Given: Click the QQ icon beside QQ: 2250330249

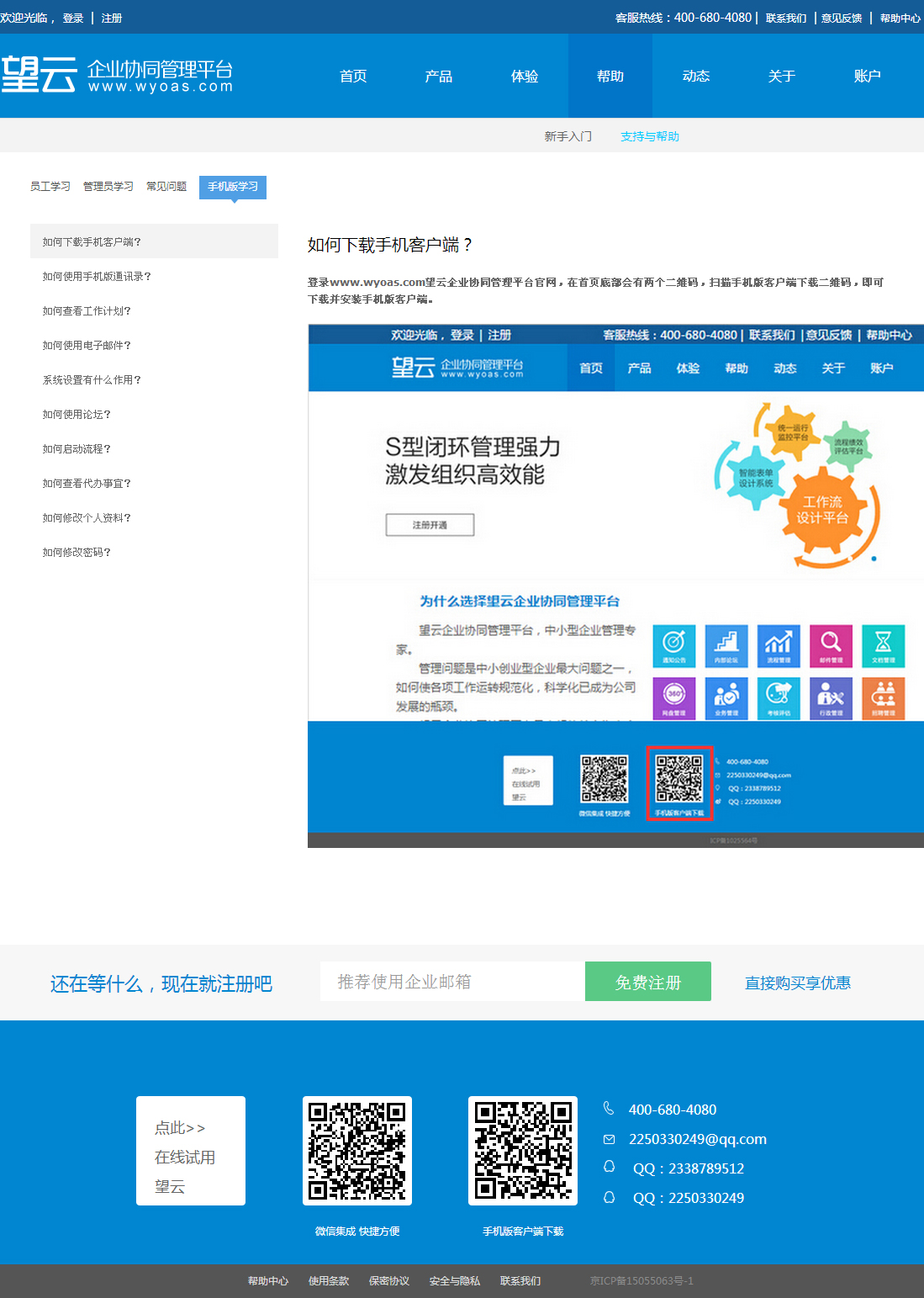Looking at the screenshot, I should 609,1196.
